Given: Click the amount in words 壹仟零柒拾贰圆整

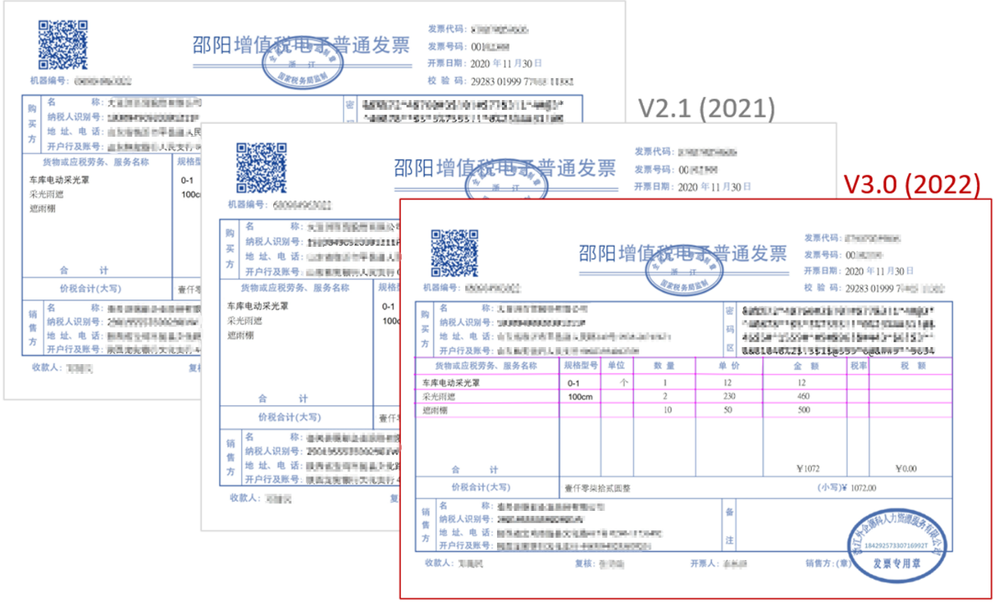Looking at the screenshot, I should coord(598,488).
